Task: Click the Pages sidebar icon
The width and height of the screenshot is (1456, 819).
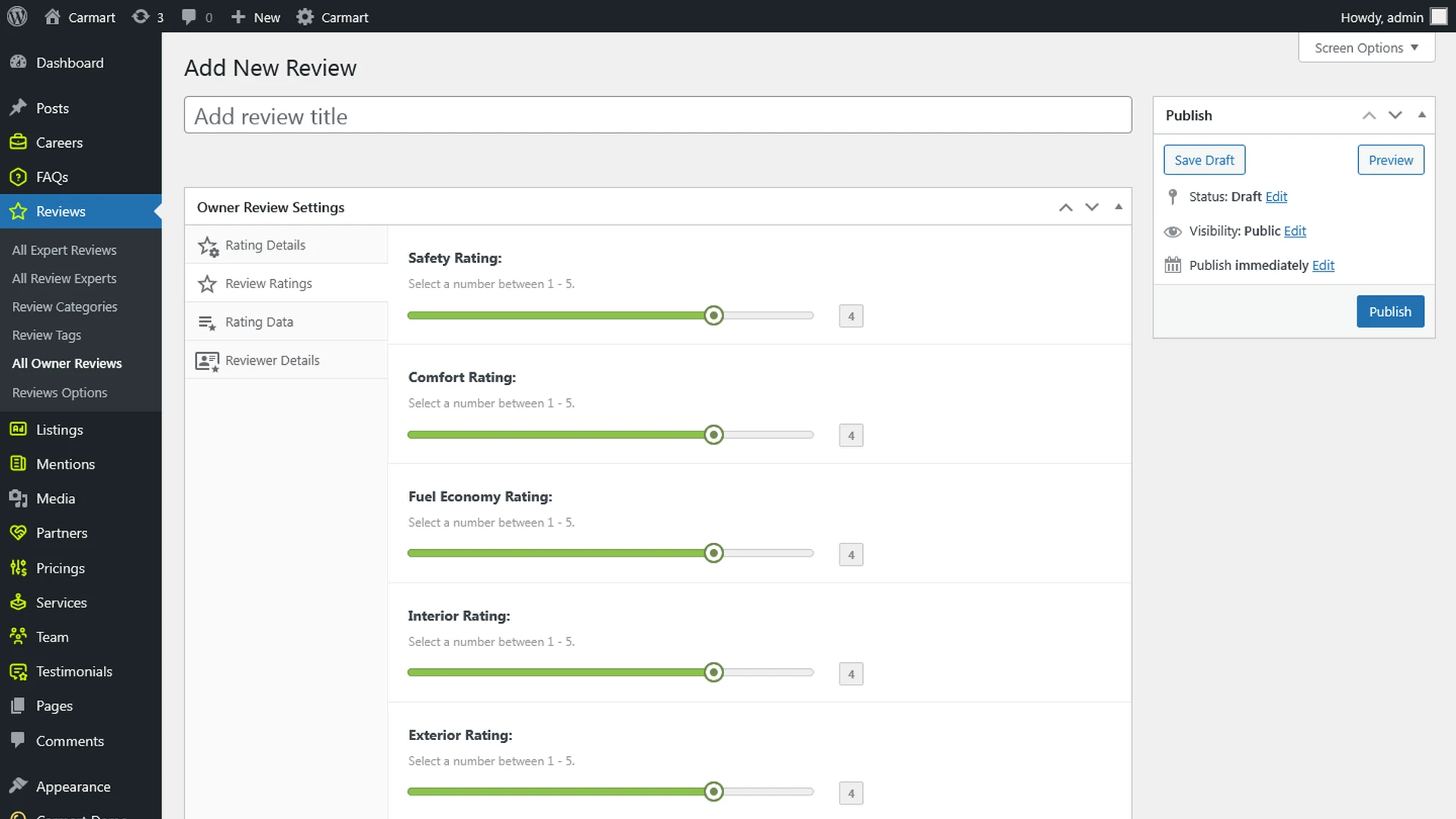Action: click(18, 706)
